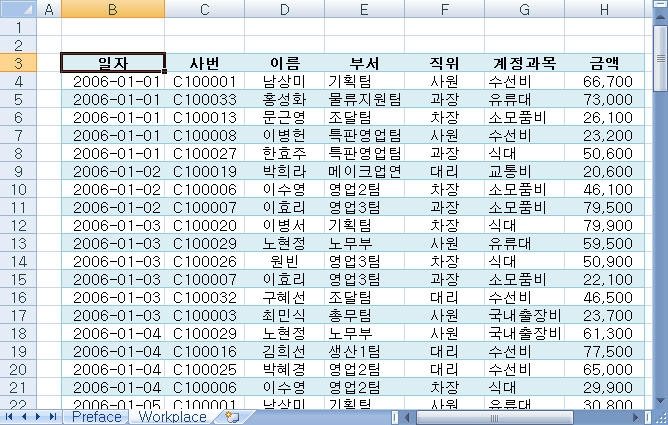Select cell containing 한효주

[285, 153]
